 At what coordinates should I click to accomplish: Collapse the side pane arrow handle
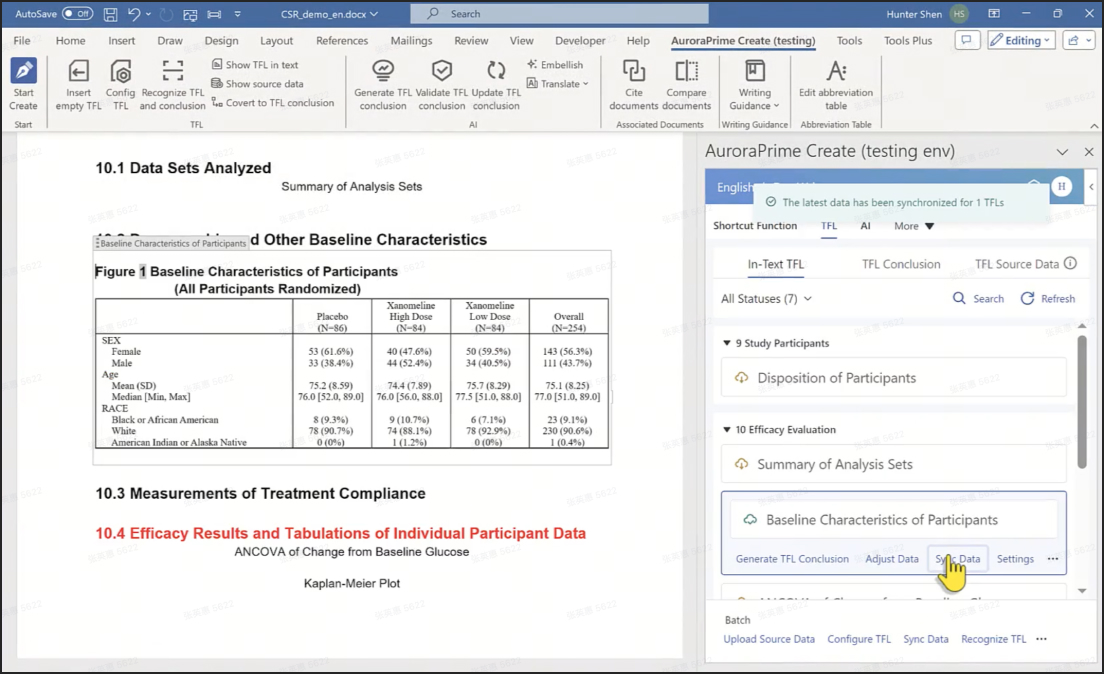[x=1091, y=187]
